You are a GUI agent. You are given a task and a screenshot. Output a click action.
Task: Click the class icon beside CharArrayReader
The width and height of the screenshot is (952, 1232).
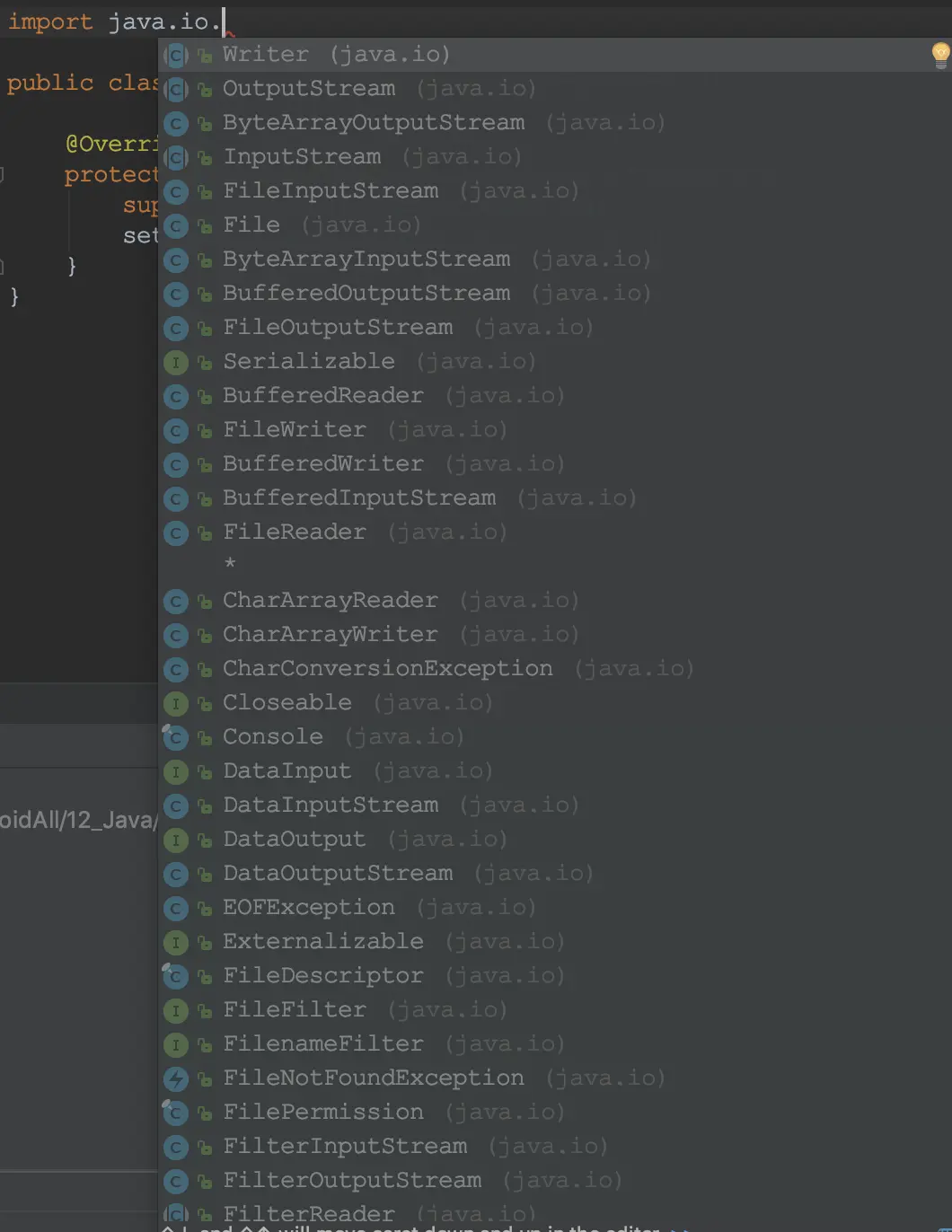pyautogui.click(x=176, y=602)
